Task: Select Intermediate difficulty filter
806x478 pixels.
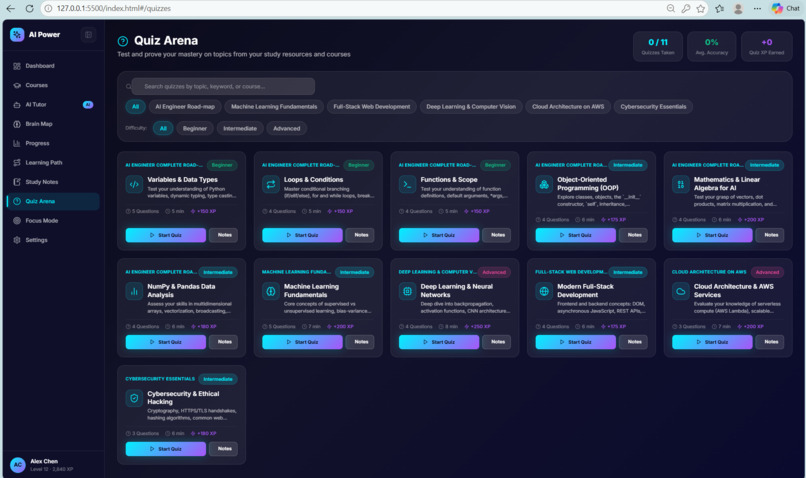Action: click(240, 128)
